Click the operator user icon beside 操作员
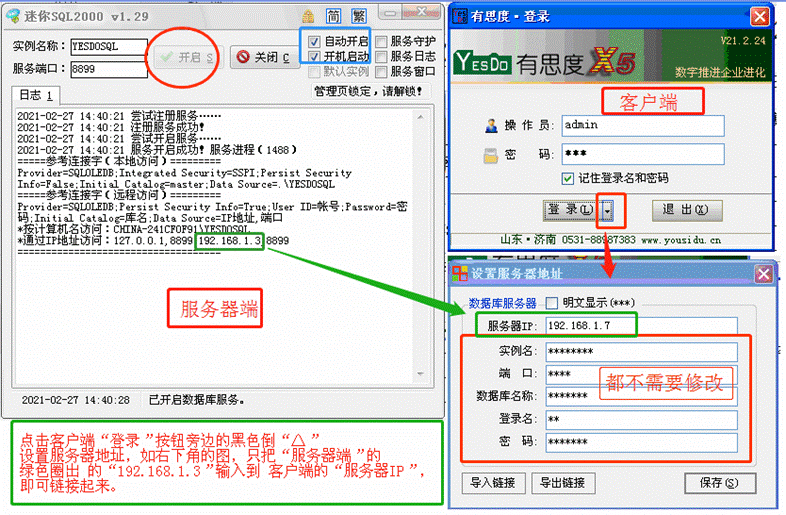This screenshot has height=515, width=786. click(491, 125)
